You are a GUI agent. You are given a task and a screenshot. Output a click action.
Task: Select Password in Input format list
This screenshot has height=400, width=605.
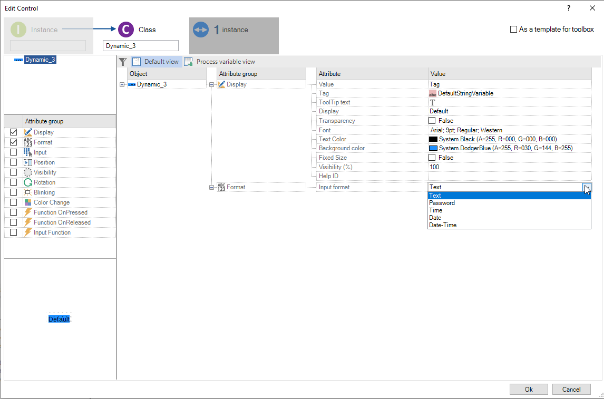coord(509,203)
